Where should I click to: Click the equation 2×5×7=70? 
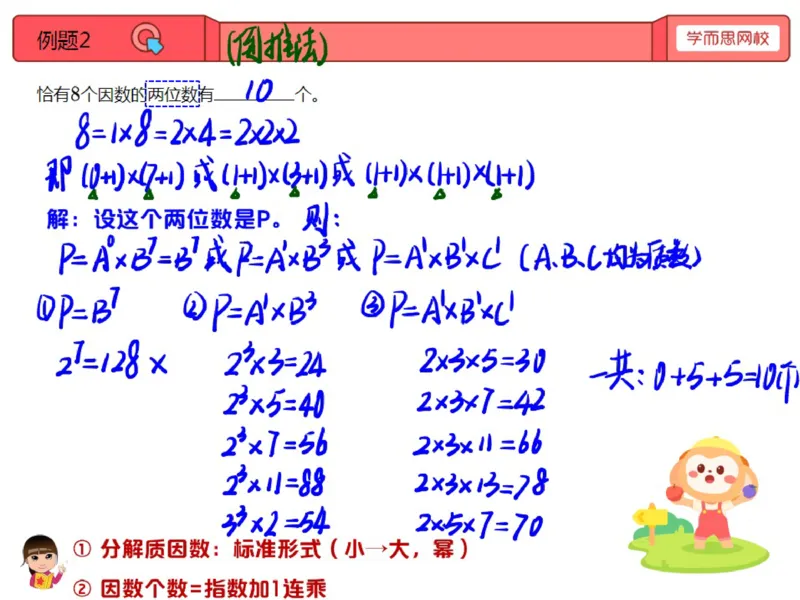click(x=480, y=525)
